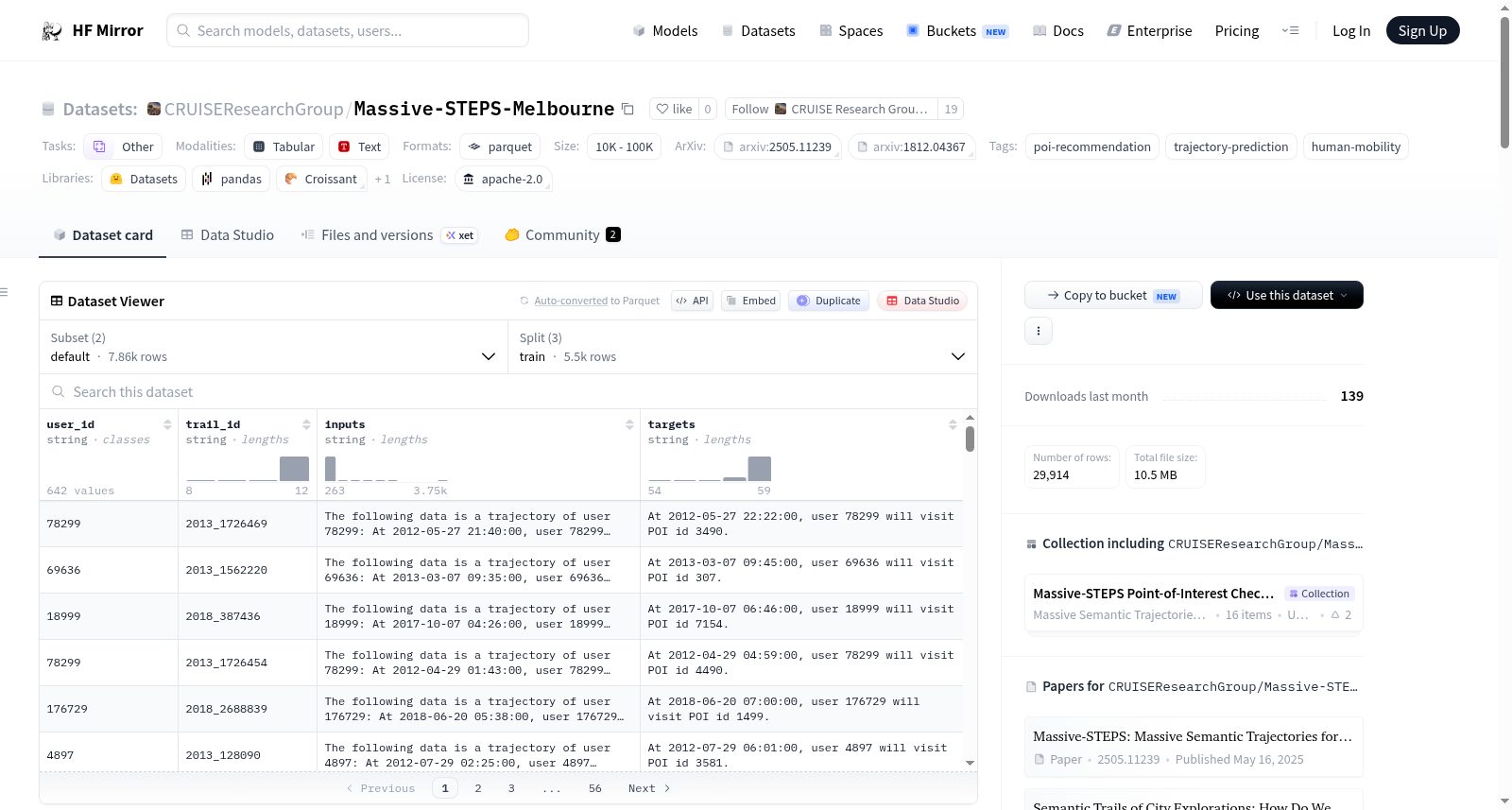Open Data Studio from the viewer header
The image size is (1512, 810).
[x=922, y=301]
